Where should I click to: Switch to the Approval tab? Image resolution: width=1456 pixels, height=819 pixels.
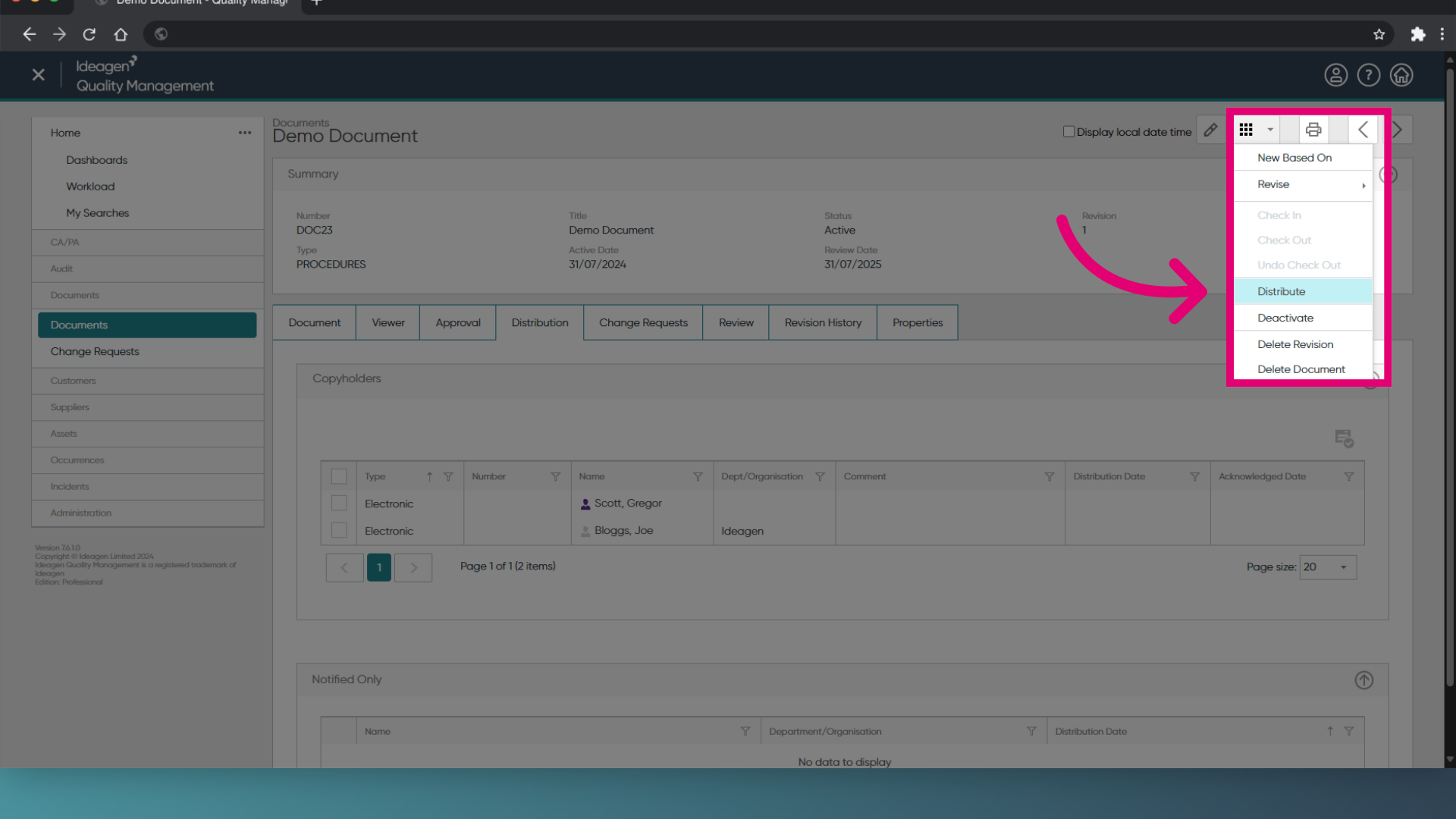click(458, 323)
